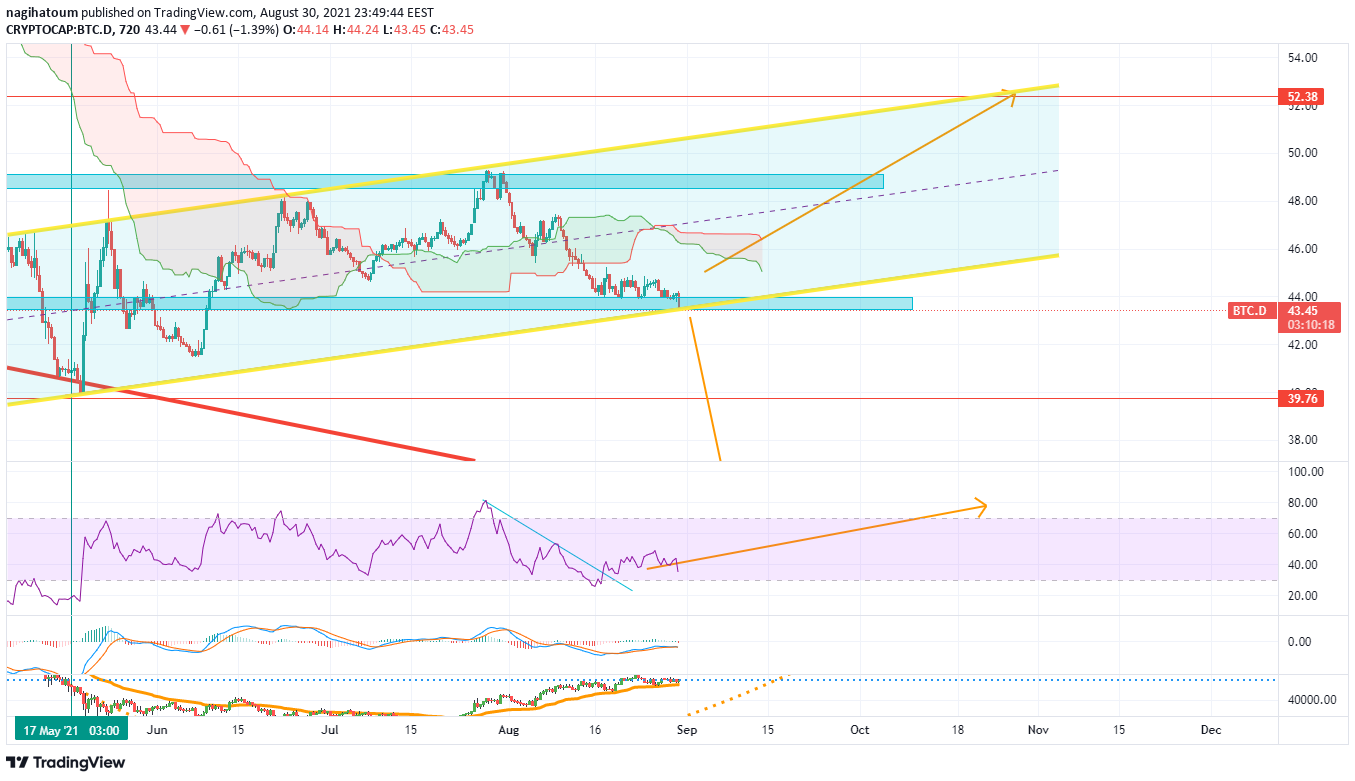The width and height of the screenshot is (1355, 781).
Task: Click the MACD scale label 0.00
Action: [1298, 642]
